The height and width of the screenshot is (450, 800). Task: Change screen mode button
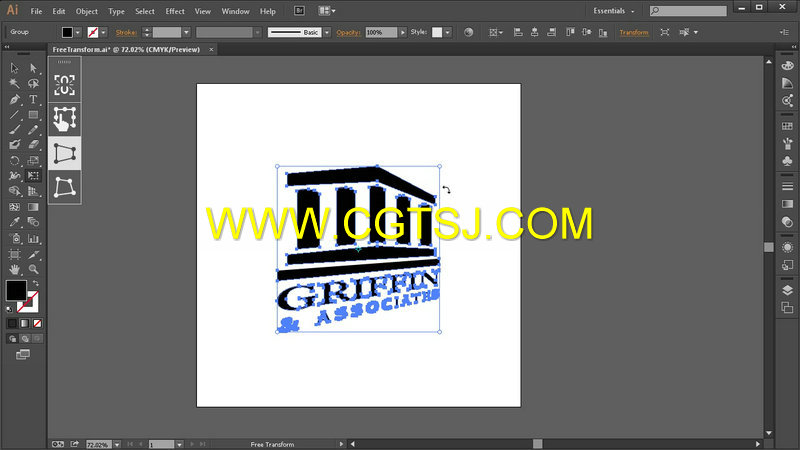coord(23,355)
